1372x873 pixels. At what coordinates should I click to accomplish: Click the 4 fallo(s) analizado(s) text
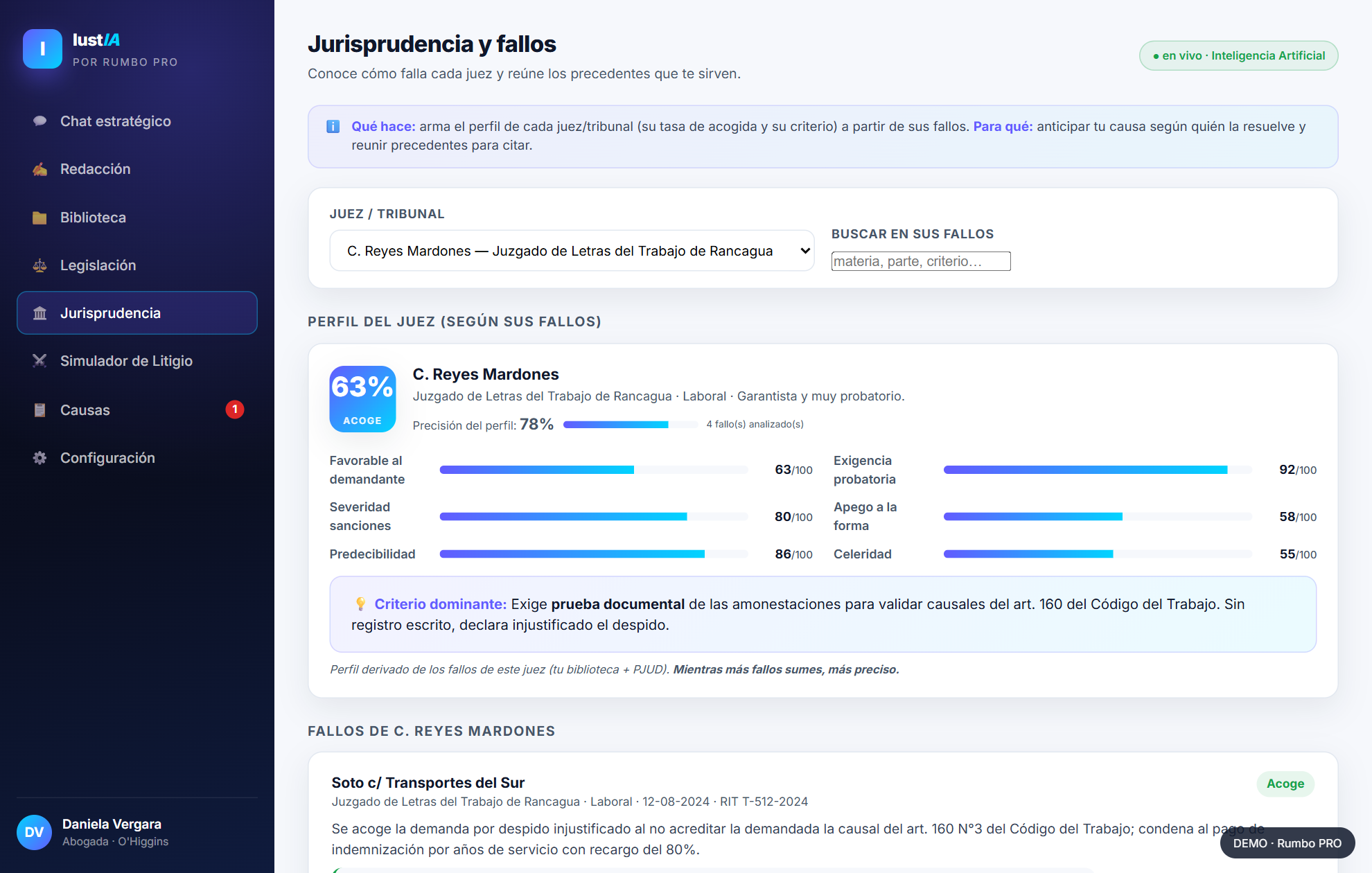[x=755, y=424]
